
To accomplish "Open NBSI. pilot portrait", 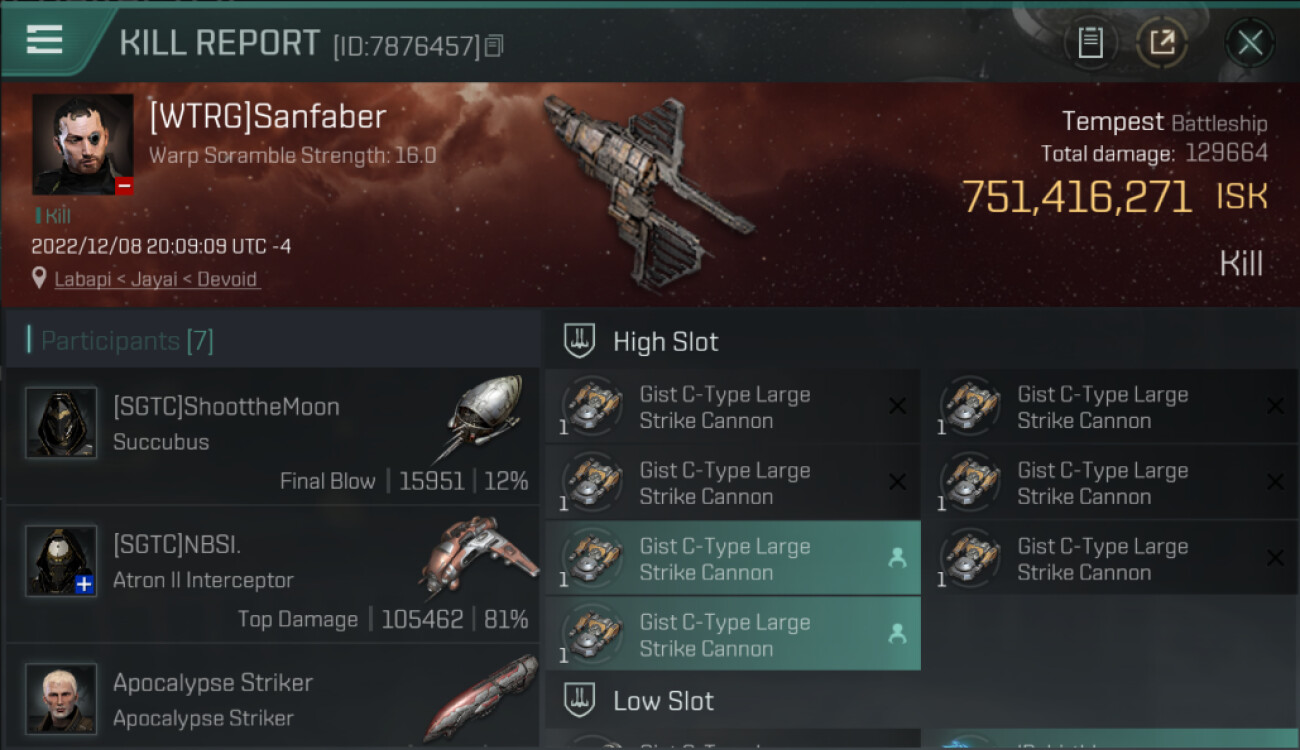I will tap(62, 560).
